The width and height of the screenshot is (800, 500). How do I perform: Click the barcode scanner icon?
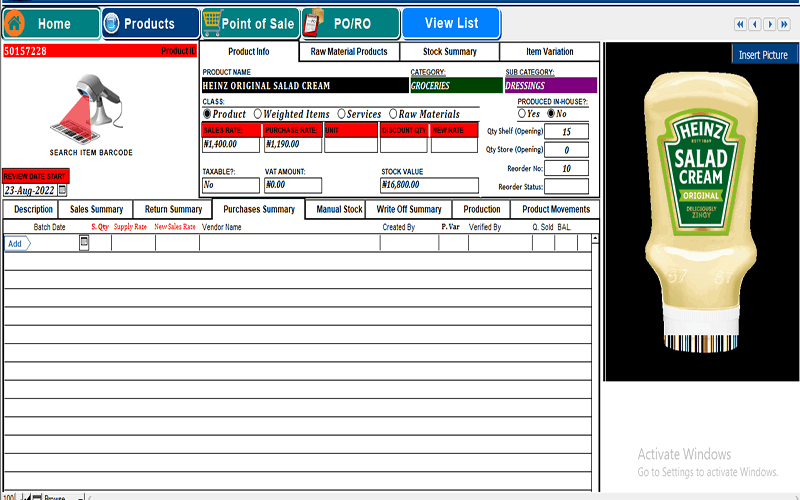(91, 103)
